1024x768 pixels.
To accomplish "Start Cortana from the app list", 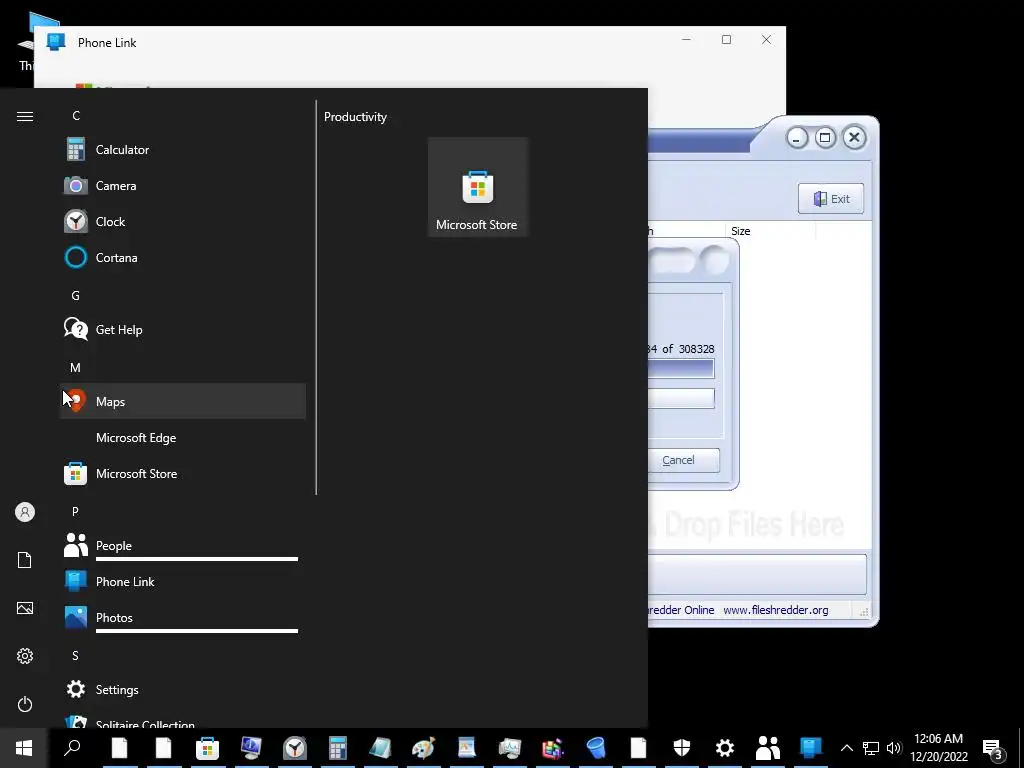I will pyautogui.click(x=182, y=257).
